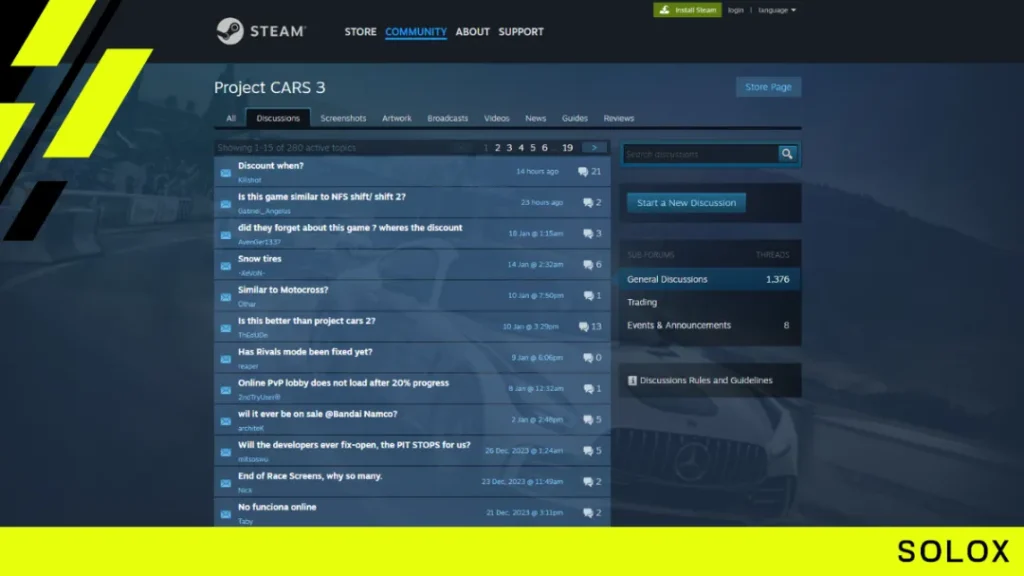Open the Videos tab
This screenshot has width=1024, height=576.
point(496,118)
